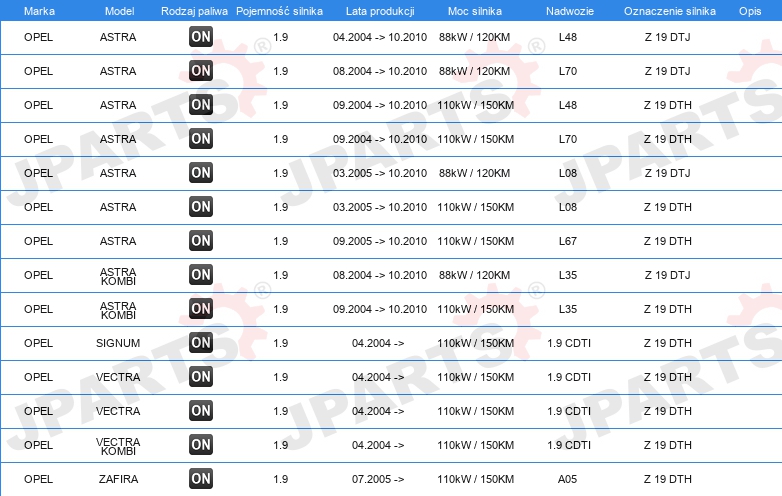The image size is (782, 496).
Task: Click the '04.2004 ->' date cell in the Signum row
Action: click(x=378, y=343)
